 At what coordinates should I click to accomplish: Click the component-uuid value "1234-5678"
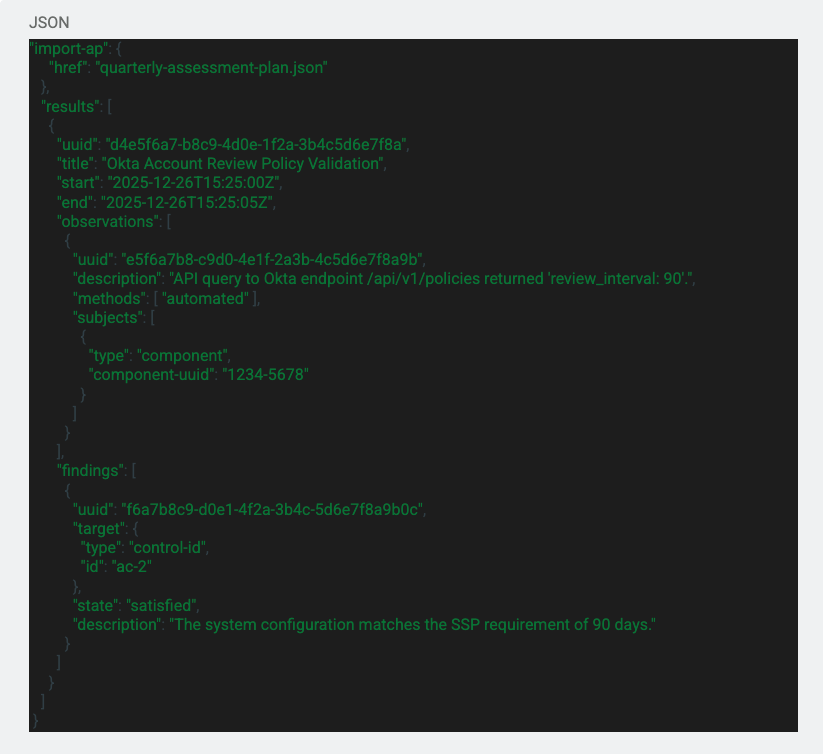[x=252, y=374]
